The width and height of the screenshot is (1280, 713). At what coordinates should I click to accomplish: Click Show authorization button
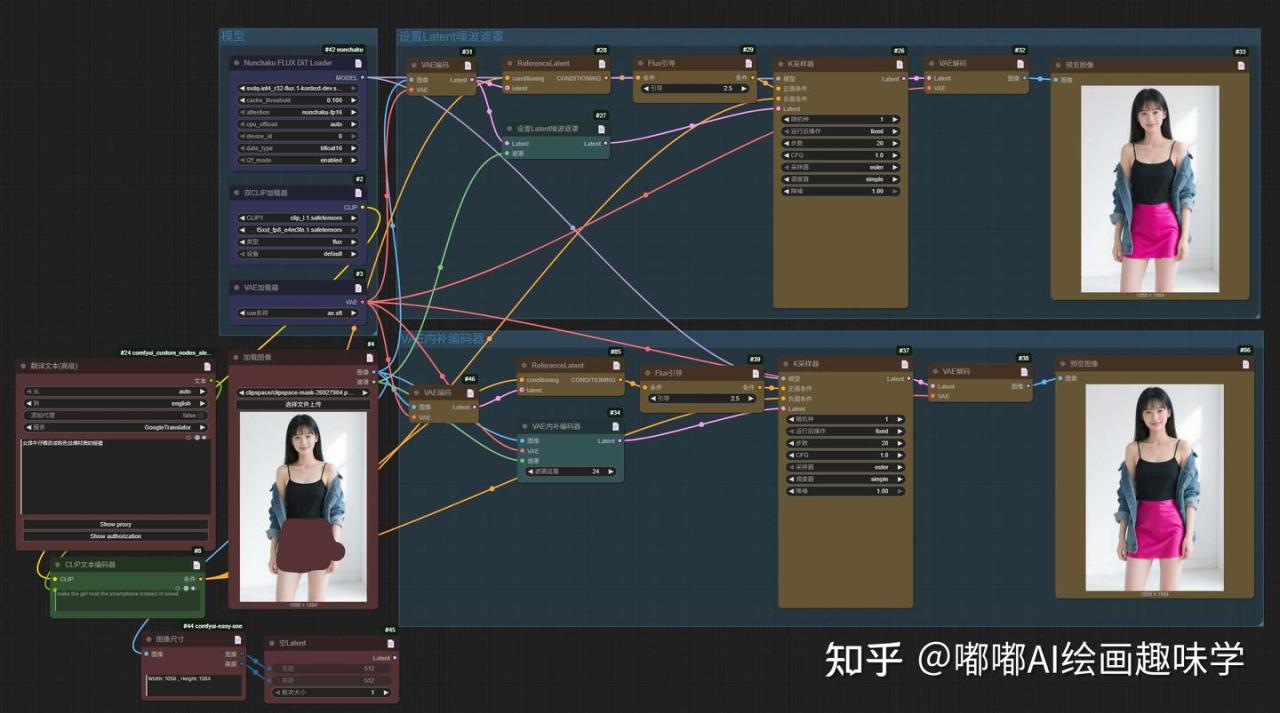115,536
